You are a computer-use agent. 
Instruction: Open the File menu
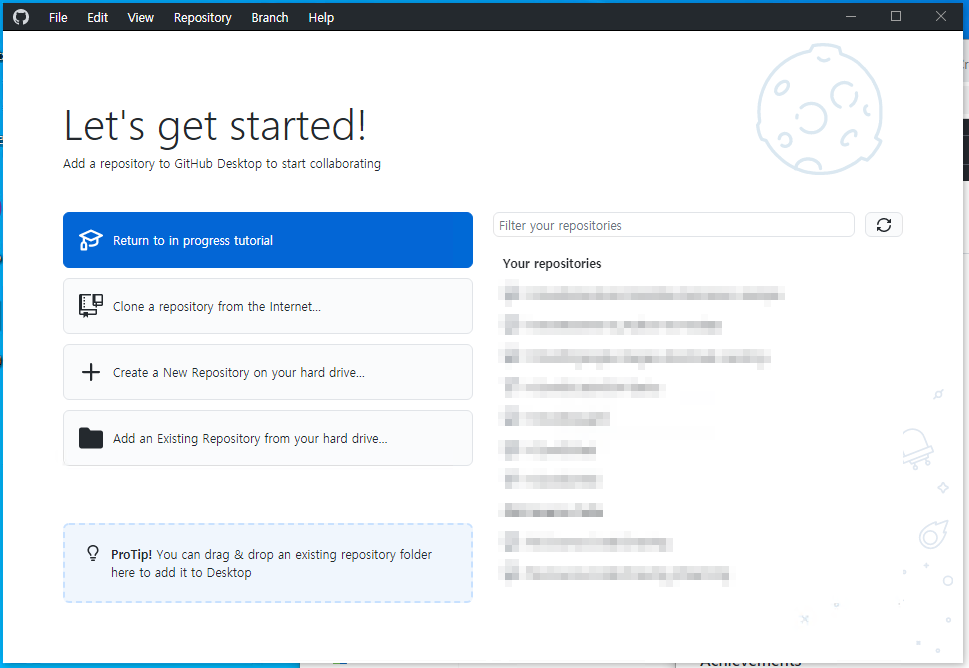tap(58, 17)
